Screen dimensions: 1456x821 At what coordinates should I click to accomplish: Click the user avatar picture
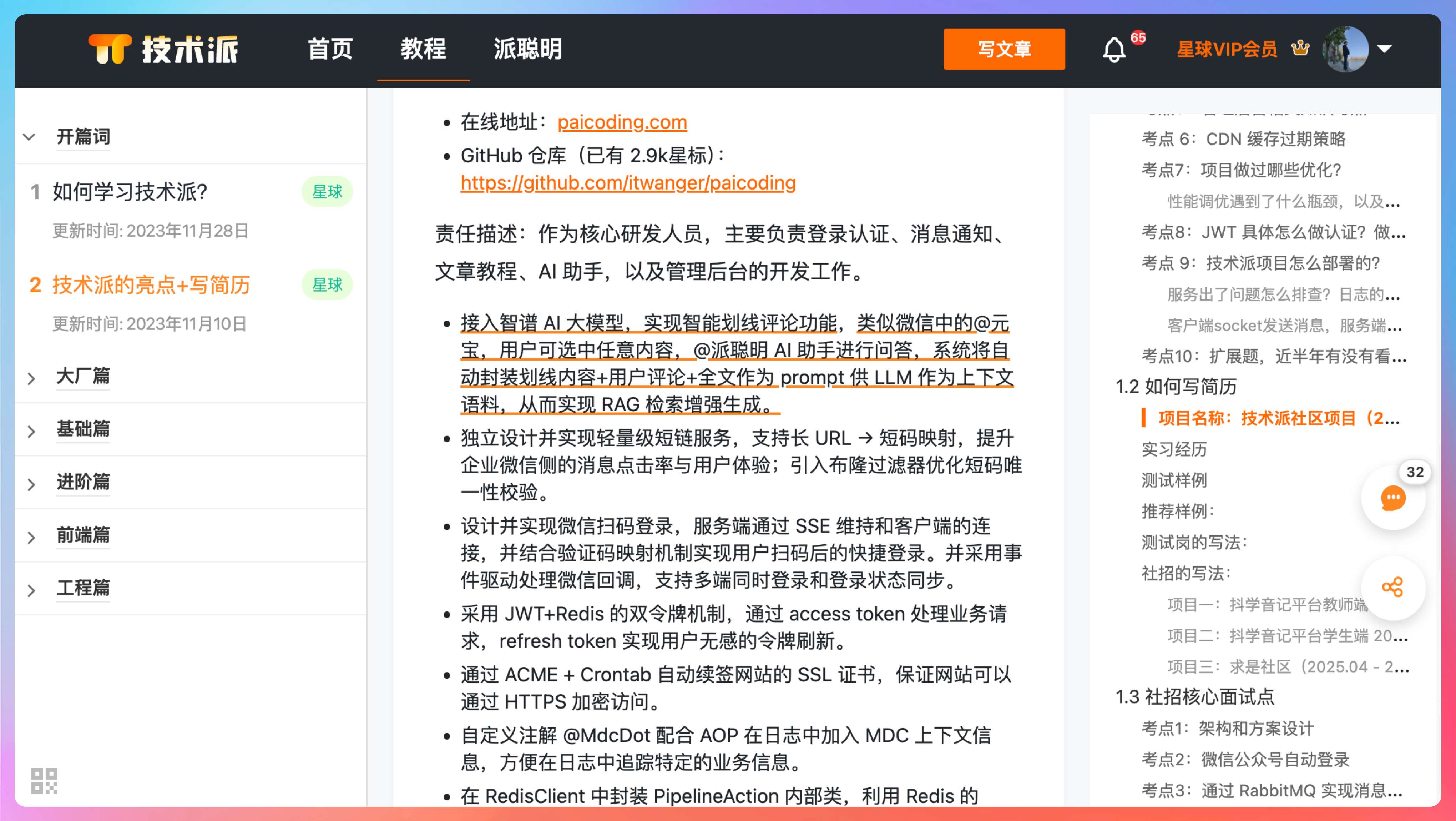tap(1345, 49)
